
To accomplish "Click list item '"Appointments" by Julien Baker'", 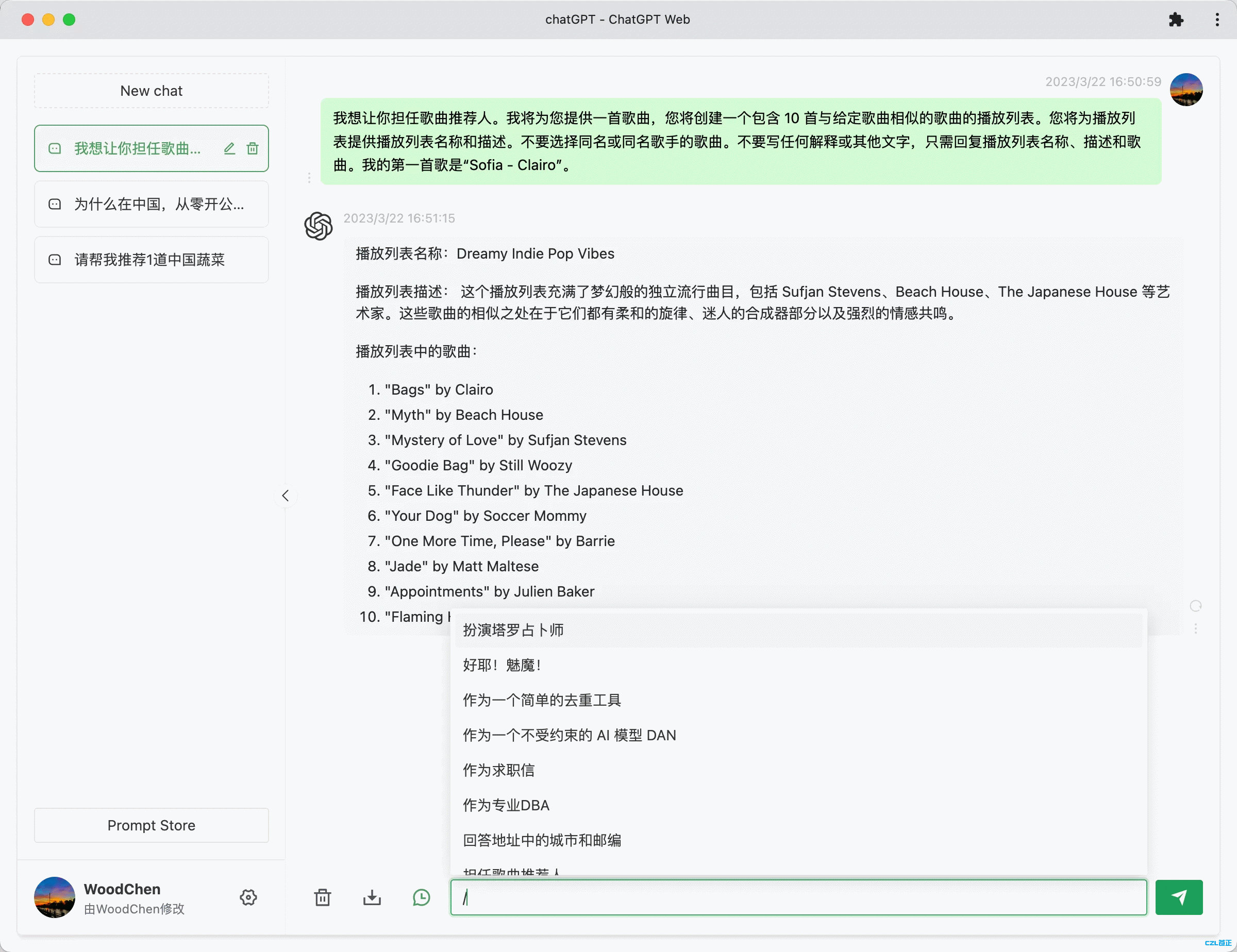I will coord(490,591).
